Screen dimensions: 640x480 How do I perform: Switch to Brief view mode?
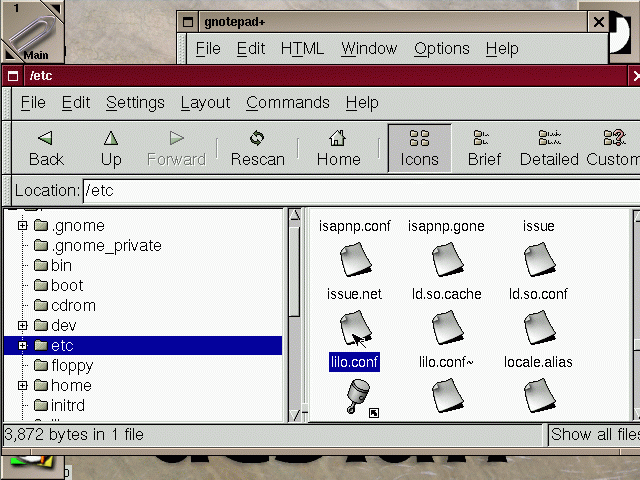coord(484,139)
